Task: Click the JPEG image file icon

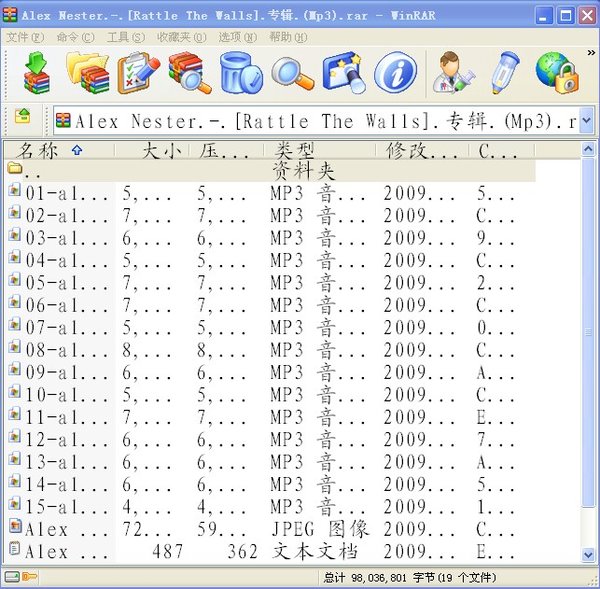Action: pyautogui.click(x=15, y=525)
